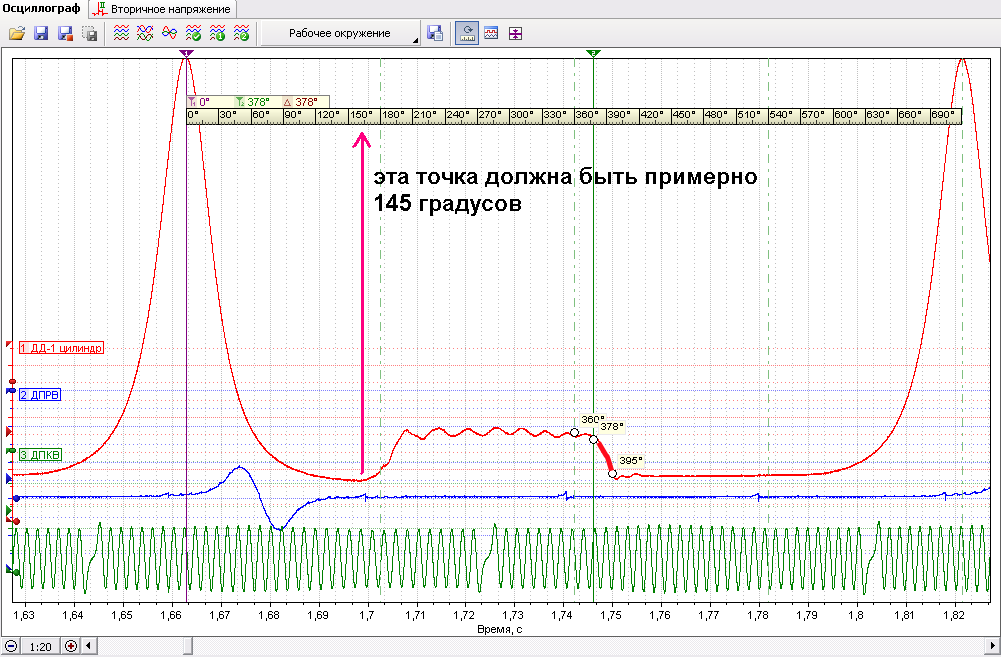Click the waveforms icon with number 1
This screenshot has width=1001, height=657.
(x=217, y=33)
